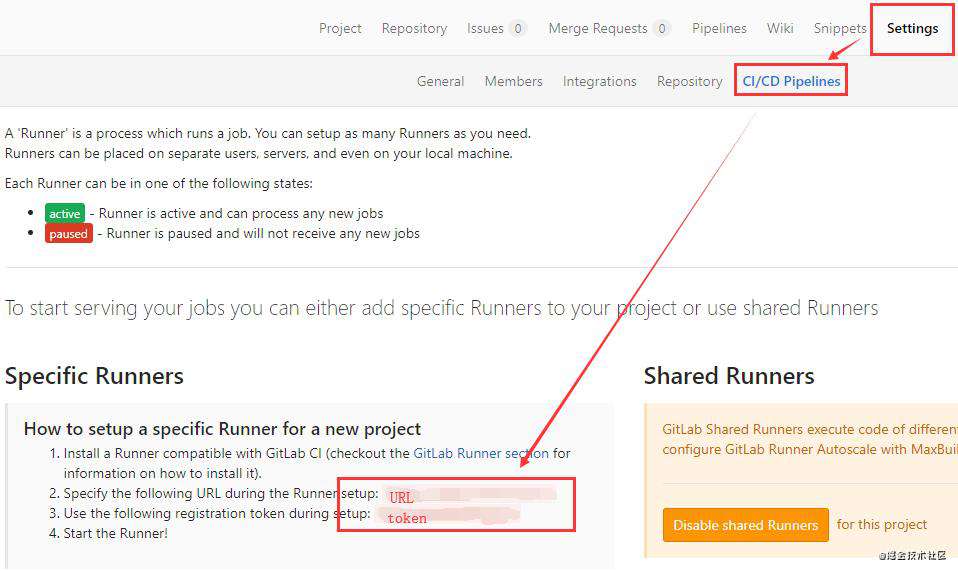Click 'To start serving your jobs' heading
Viewport: 958px width, 571px height.
point(441,308)
